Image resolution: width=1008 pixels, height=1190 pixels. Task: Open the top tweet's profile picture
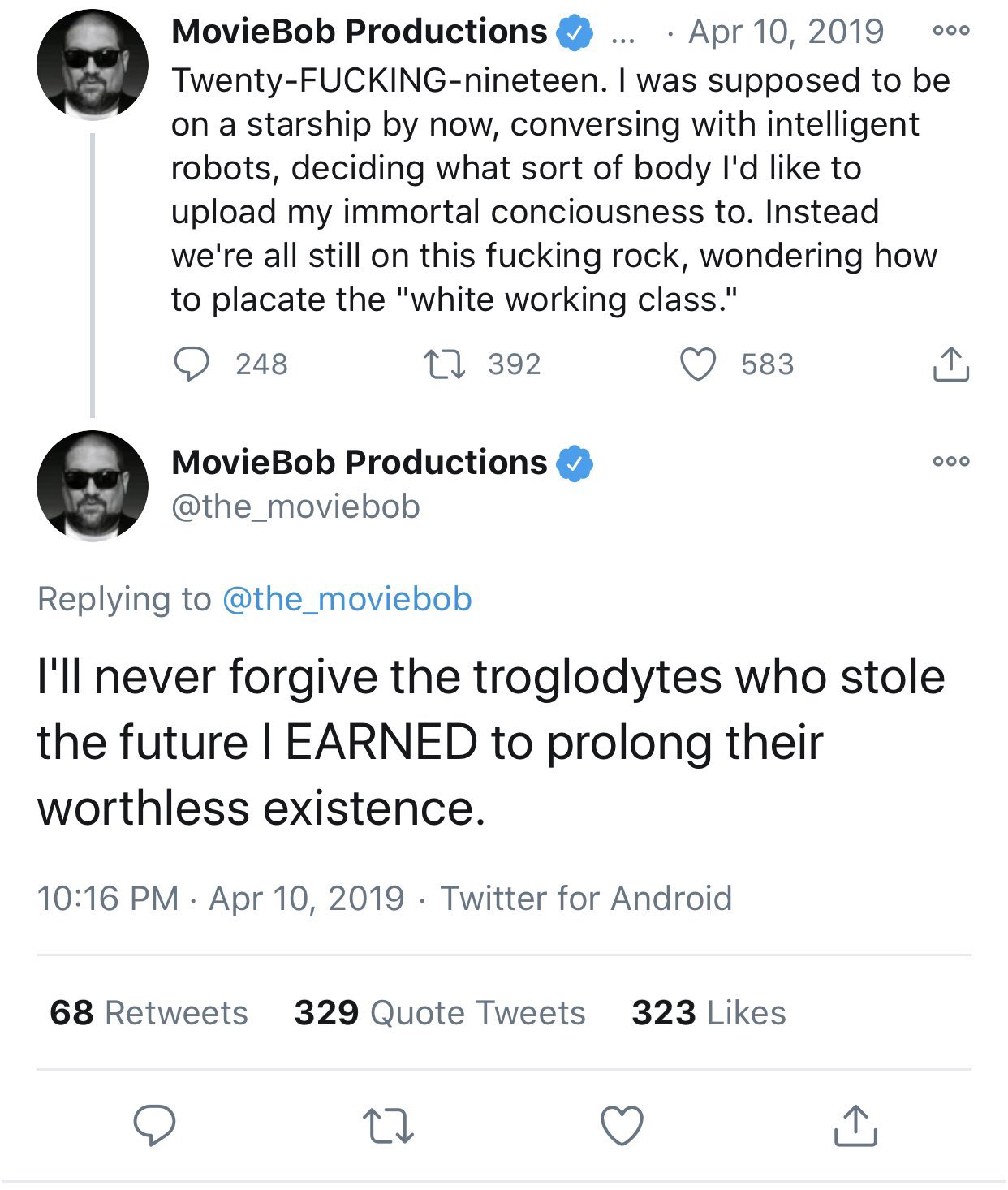93,65
